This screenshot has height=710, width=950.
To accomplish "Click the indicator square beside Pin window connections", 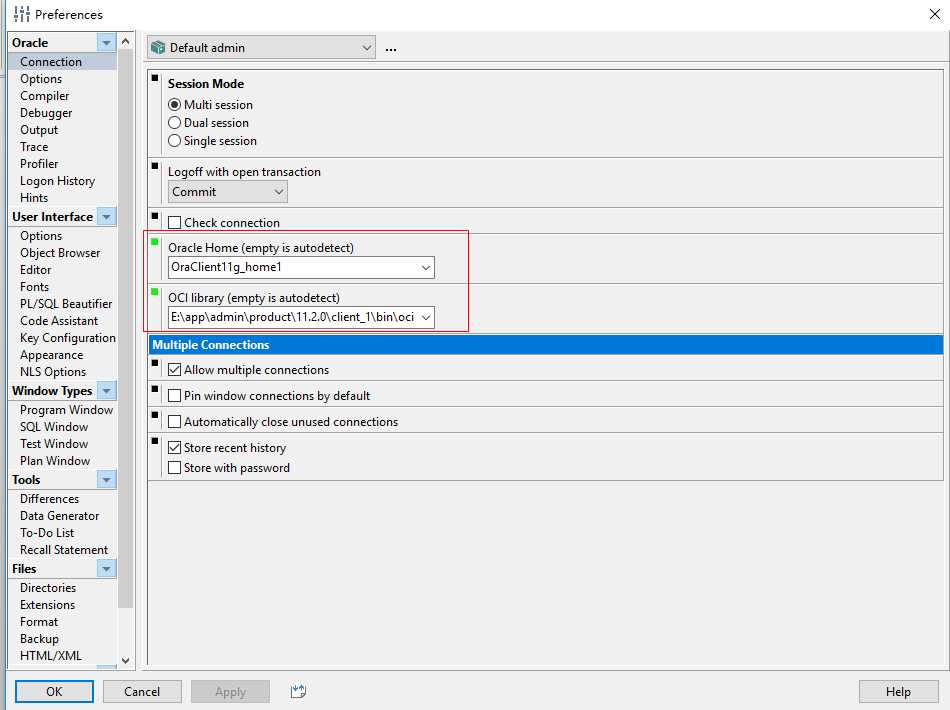I will click(x=154, y=389).
